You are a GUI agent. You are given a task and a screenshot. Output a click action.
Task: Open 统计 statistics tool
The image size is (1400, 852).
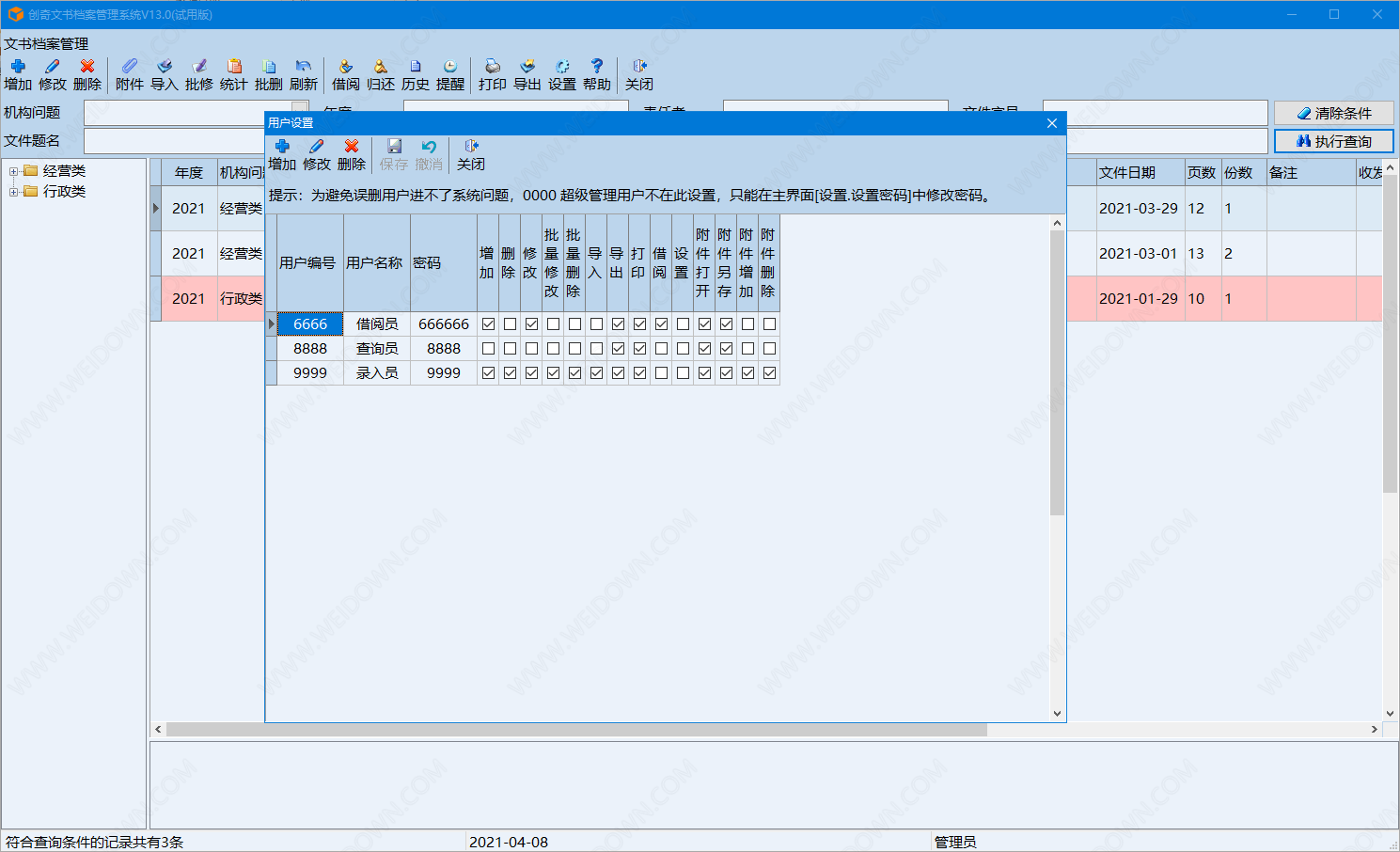tap(234, 74)
